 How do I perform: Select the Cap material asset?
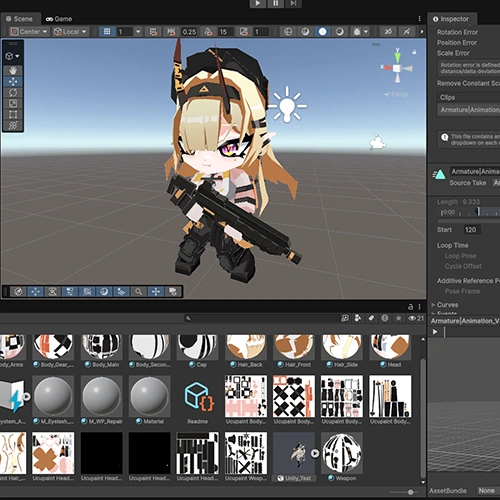[x=198, y=351]
